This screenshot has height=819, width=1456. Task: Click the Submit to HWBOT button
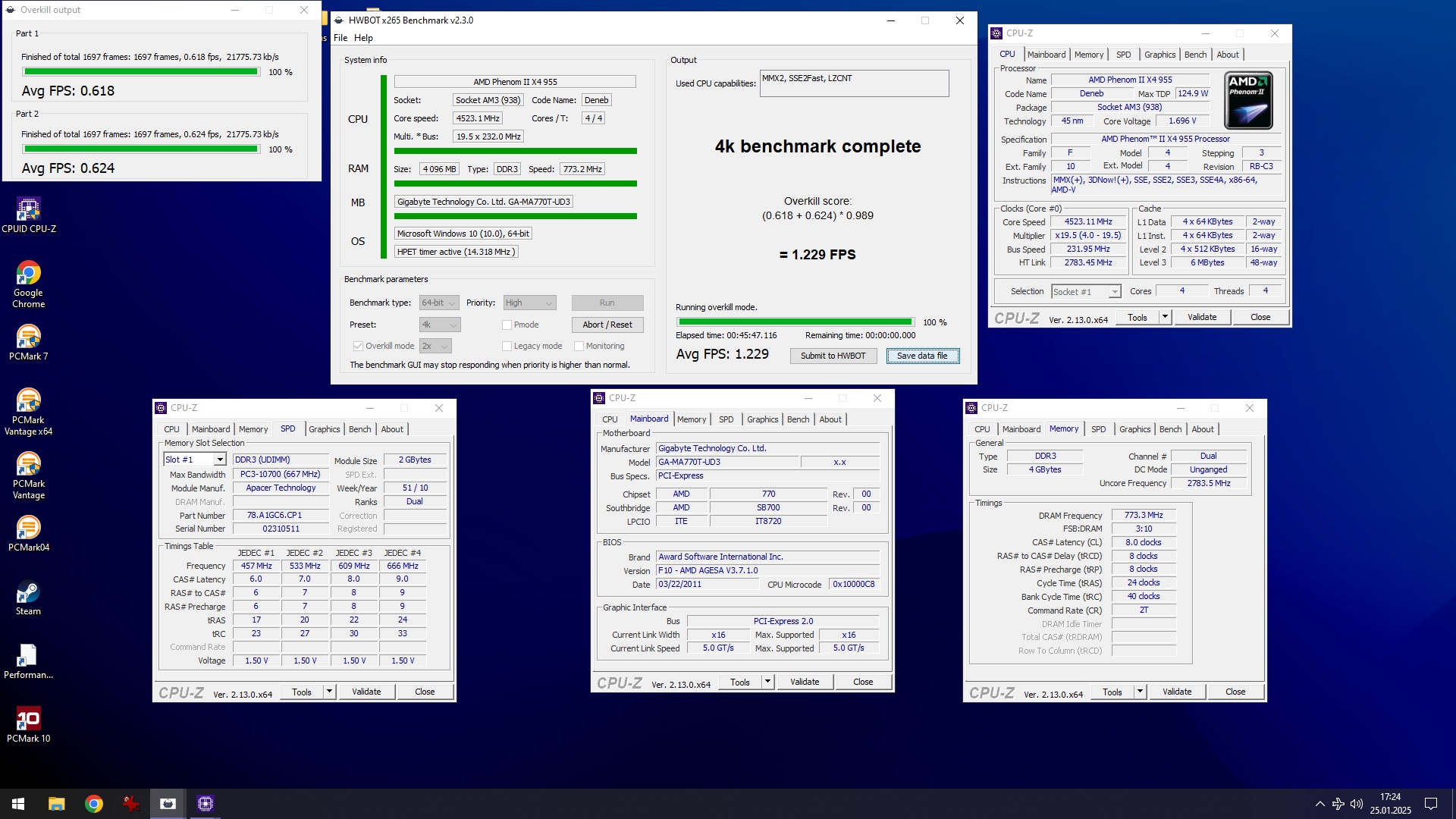833,356
